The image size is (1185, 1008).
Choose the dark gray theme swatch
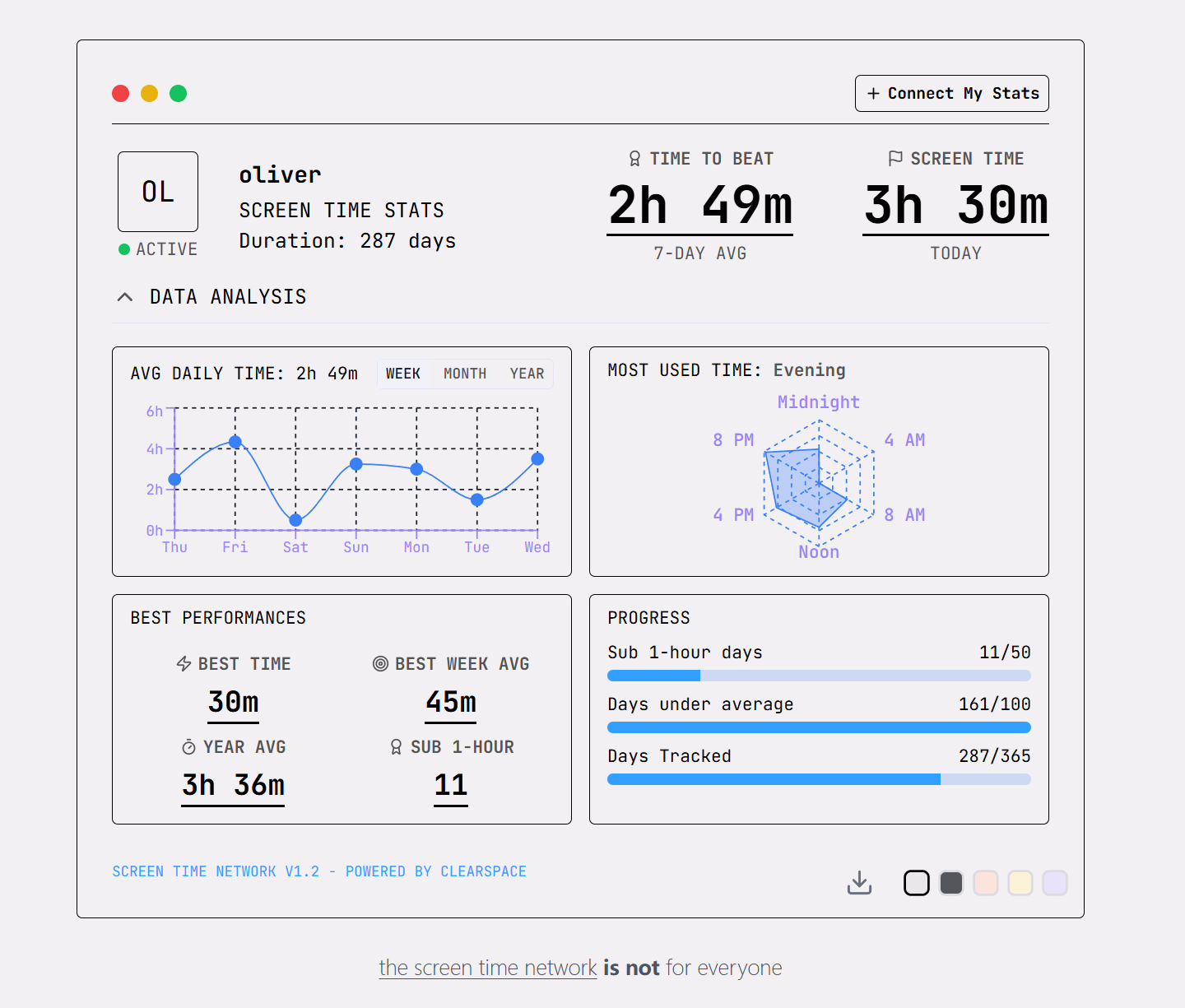click(x=951, y=883)
